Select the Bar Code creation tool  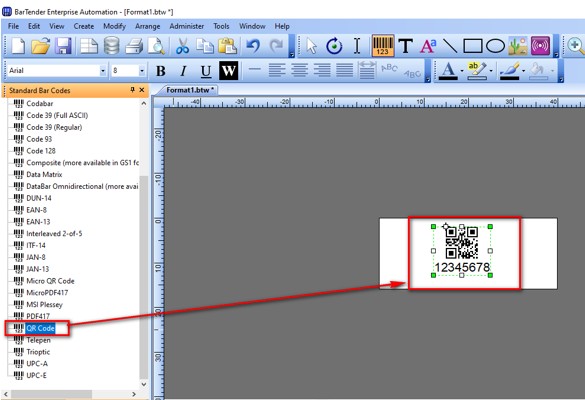383,46
